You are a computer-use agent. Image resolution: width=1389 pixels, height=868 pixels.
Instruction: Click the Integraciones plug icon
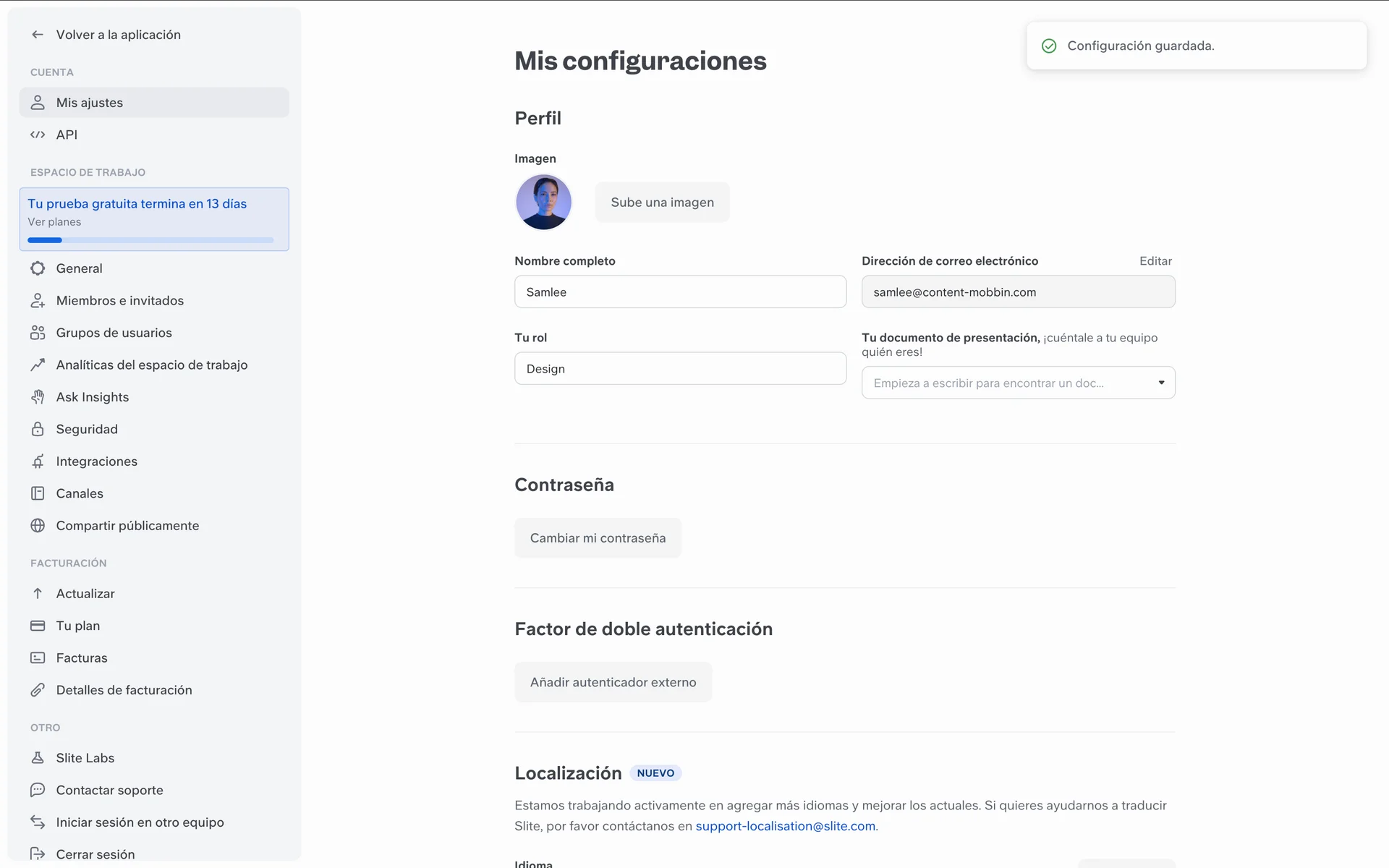point(38,461)
